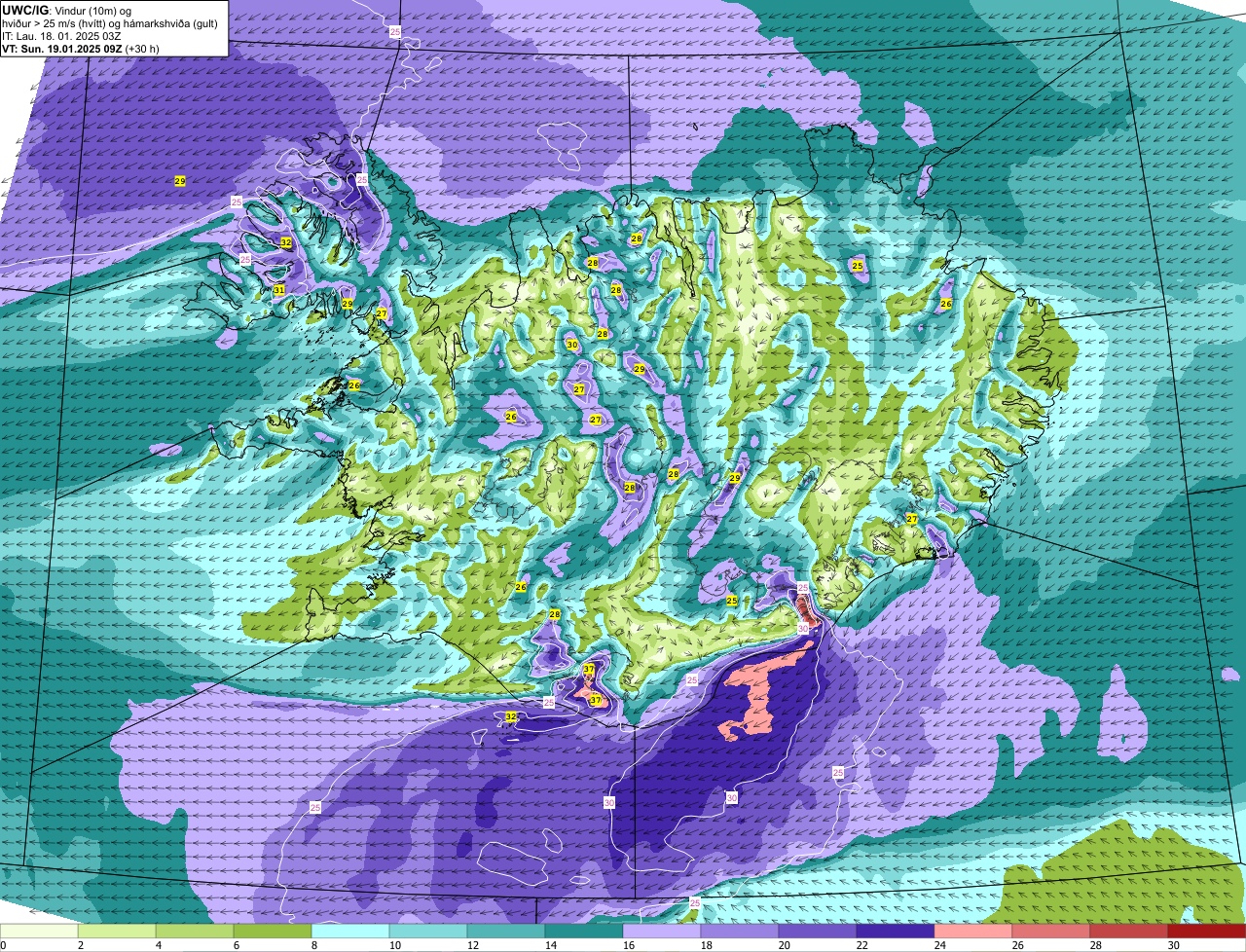Click the legend tick label "14"
Image resolution: width=1246 pixels, height=952 pixels.
[x=550, y=945]
